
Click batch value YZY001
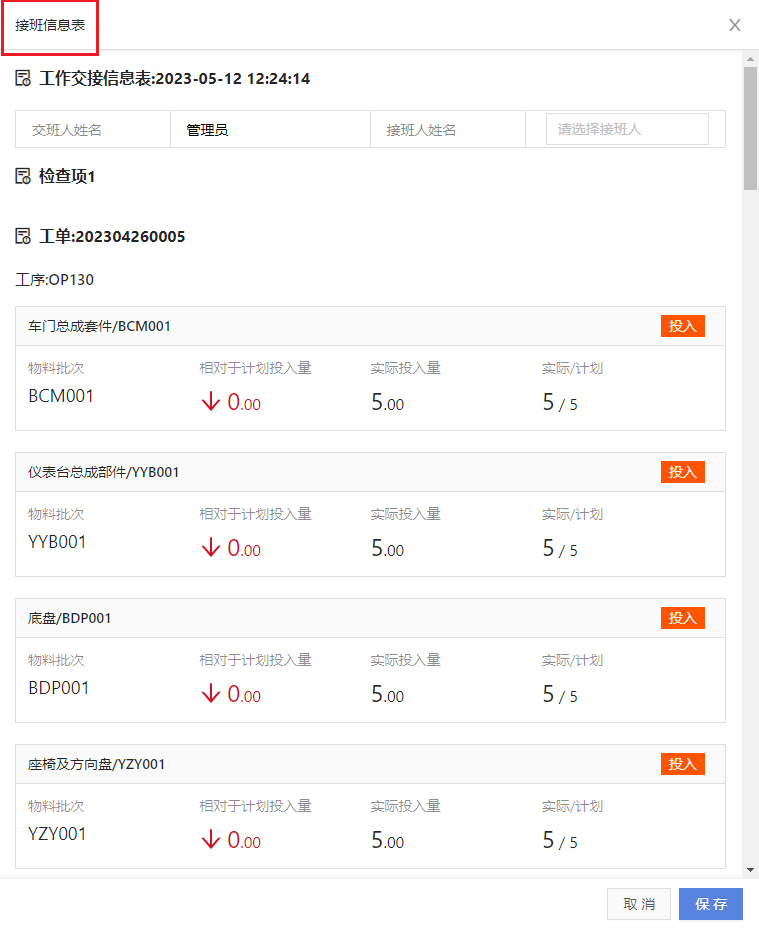click(x=57, y=834)
